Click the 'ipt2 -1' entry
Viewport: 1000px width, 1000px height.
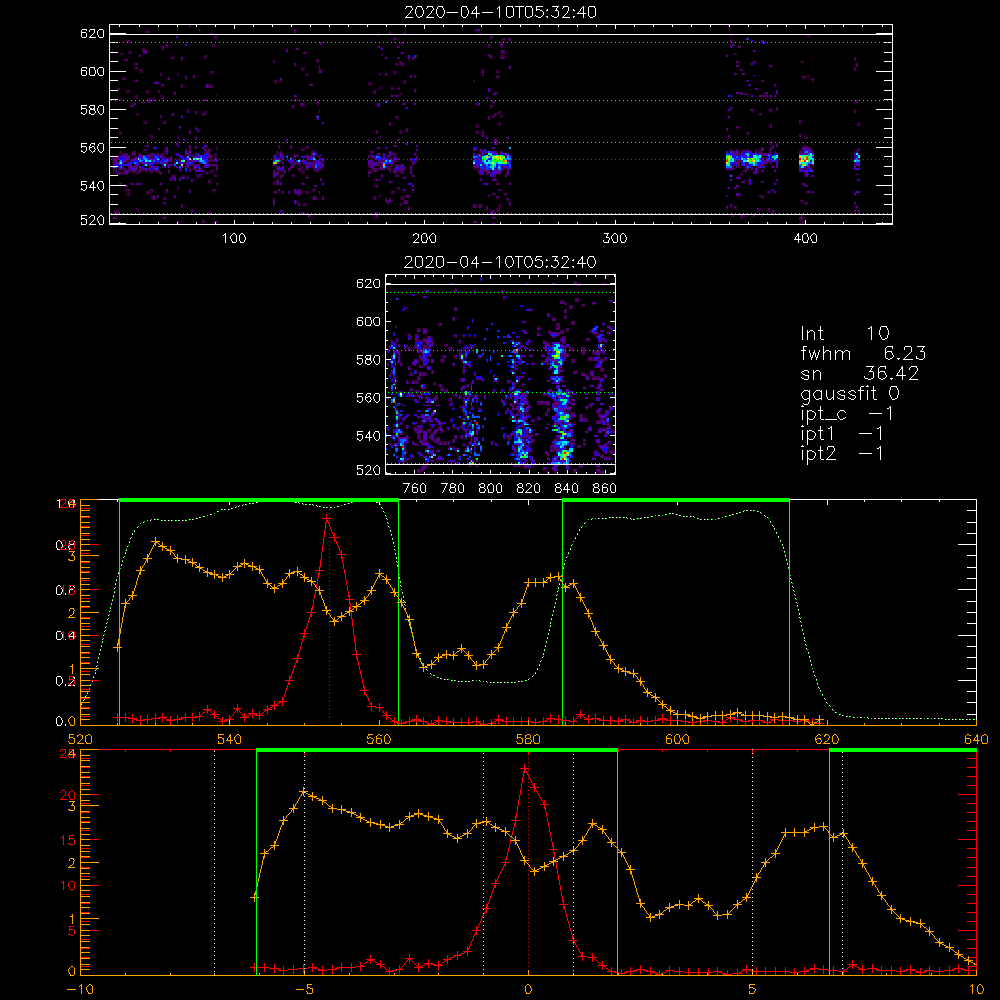point(842,453)
